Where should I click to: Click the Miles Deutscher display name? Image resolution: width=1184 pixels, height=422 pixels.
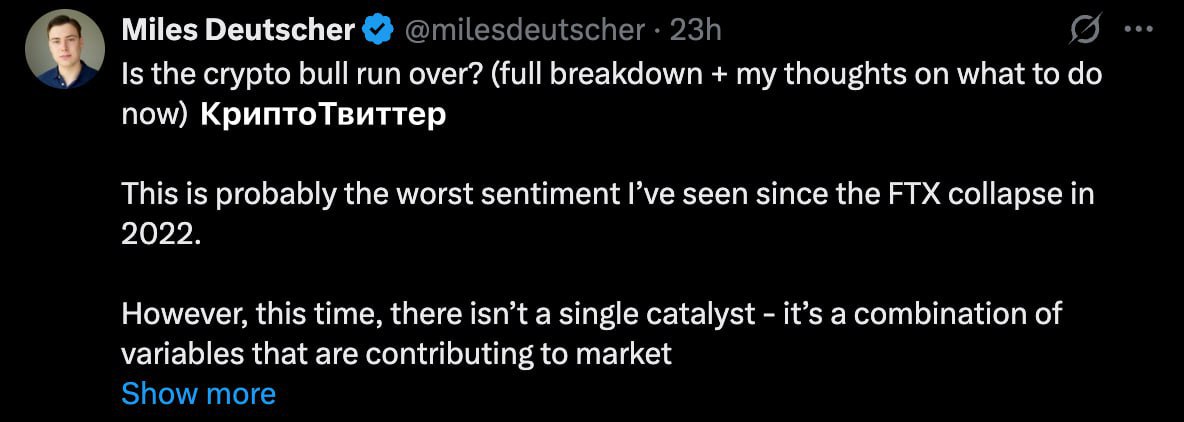pyautogui.click(x=238, y=31)
